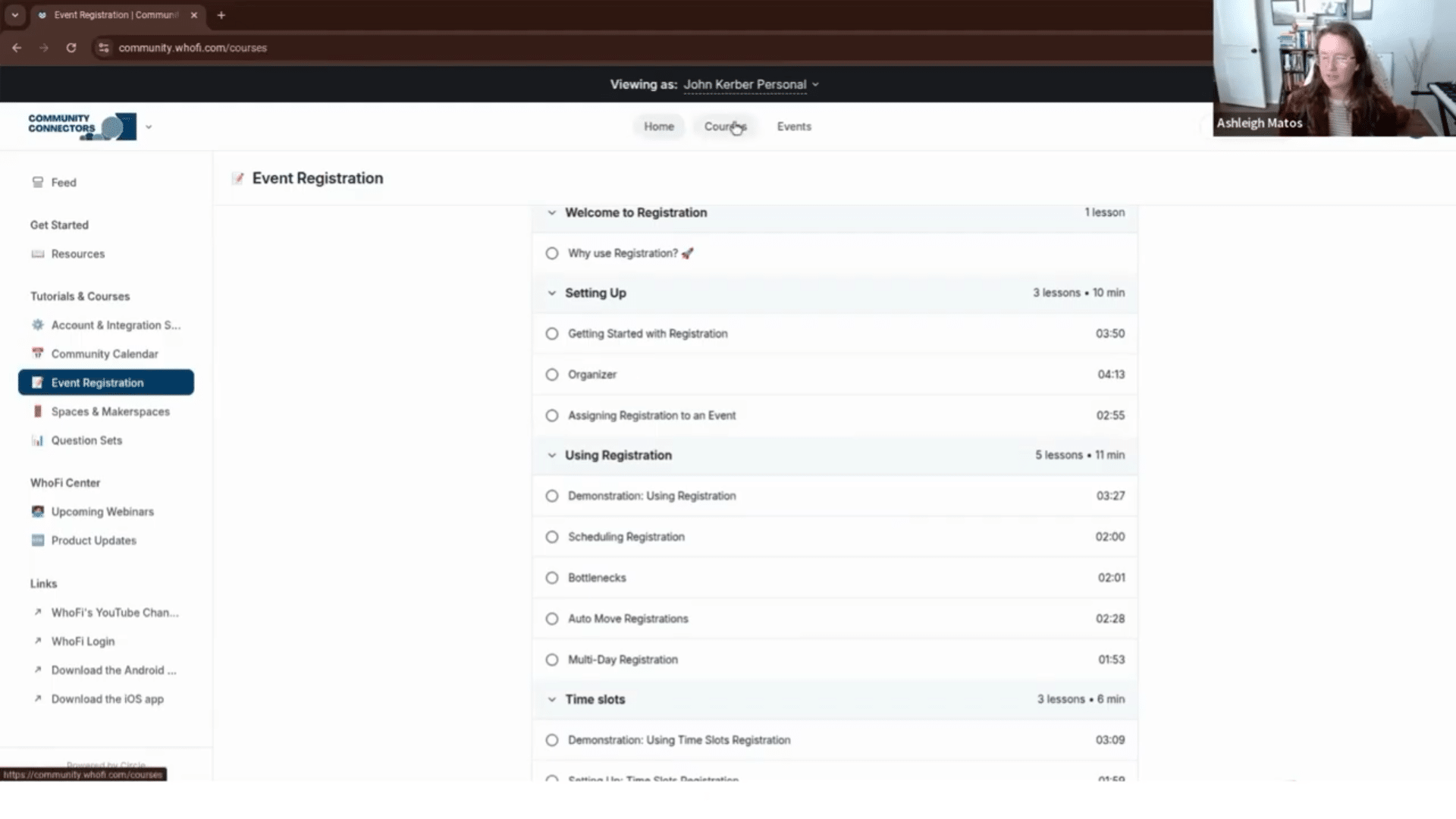1456x819 pixels.
Task: Switch to the Courses tab
Action: point(725,127)
